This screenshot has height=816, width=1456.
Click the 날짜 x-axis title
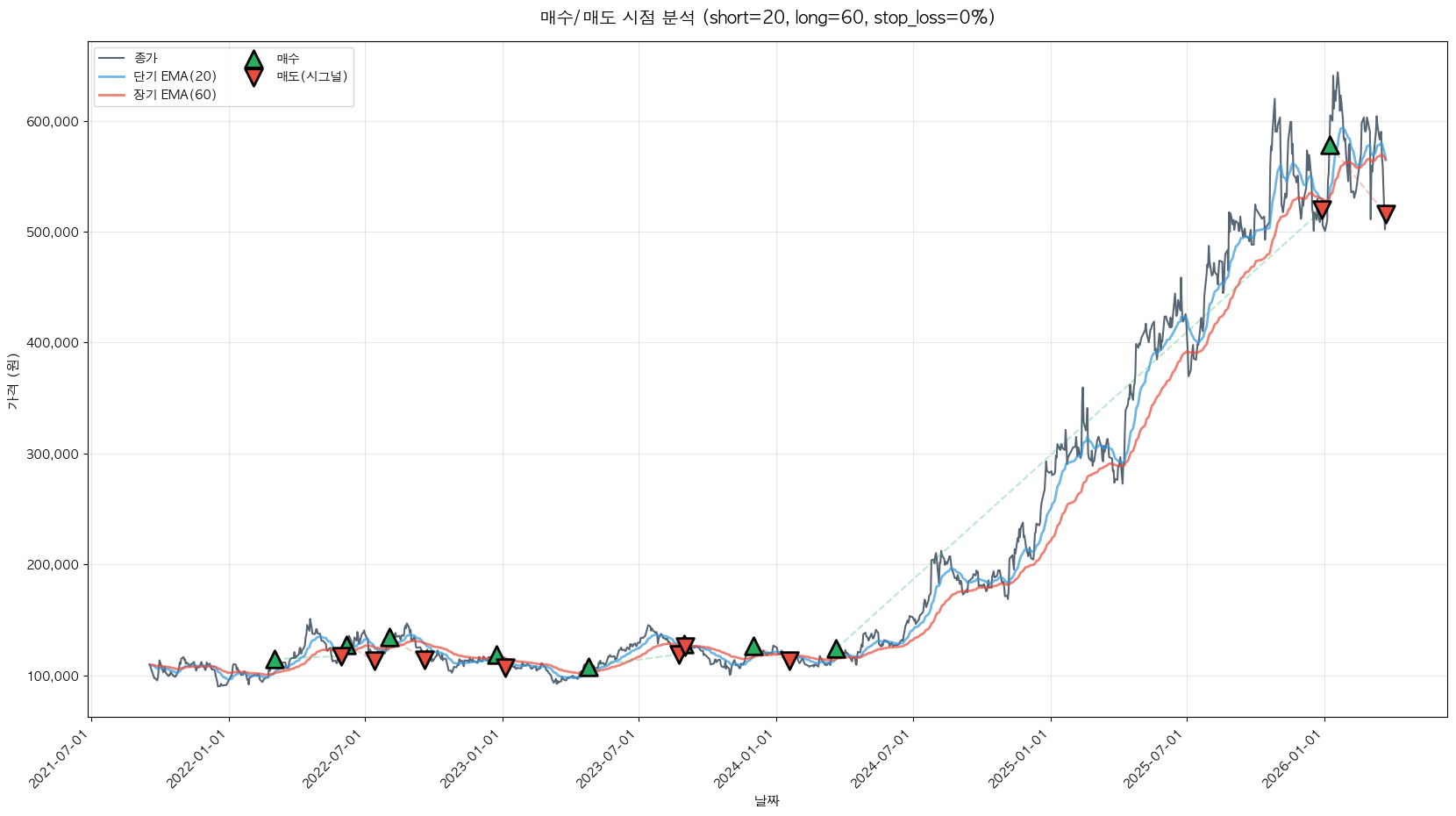pyautogui.click(x=767, y=800)
